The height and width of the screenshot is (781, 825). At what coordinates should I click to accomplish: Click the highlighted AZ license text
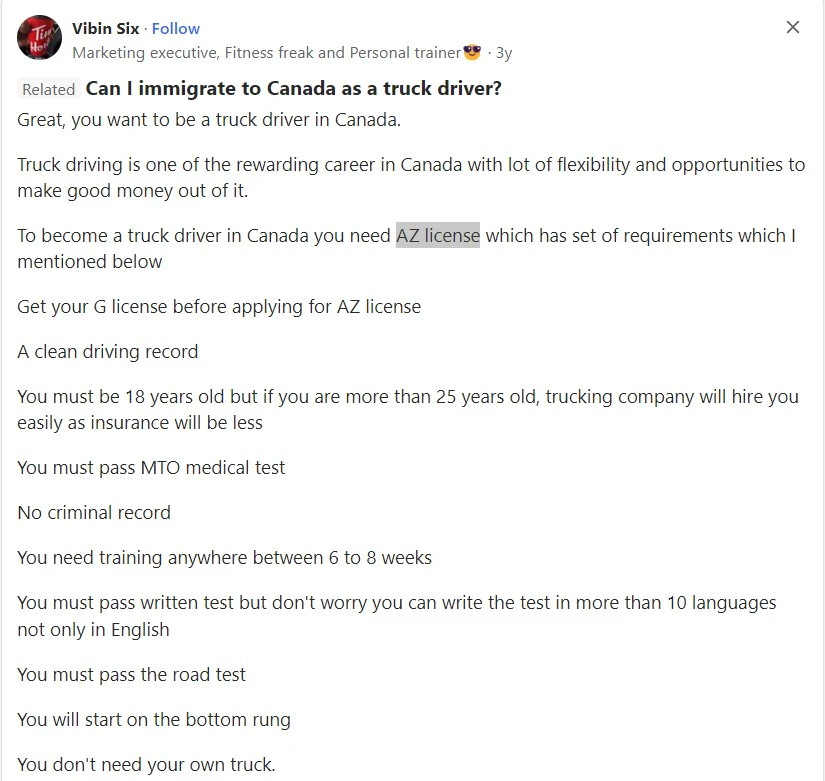tap(438, 235)
